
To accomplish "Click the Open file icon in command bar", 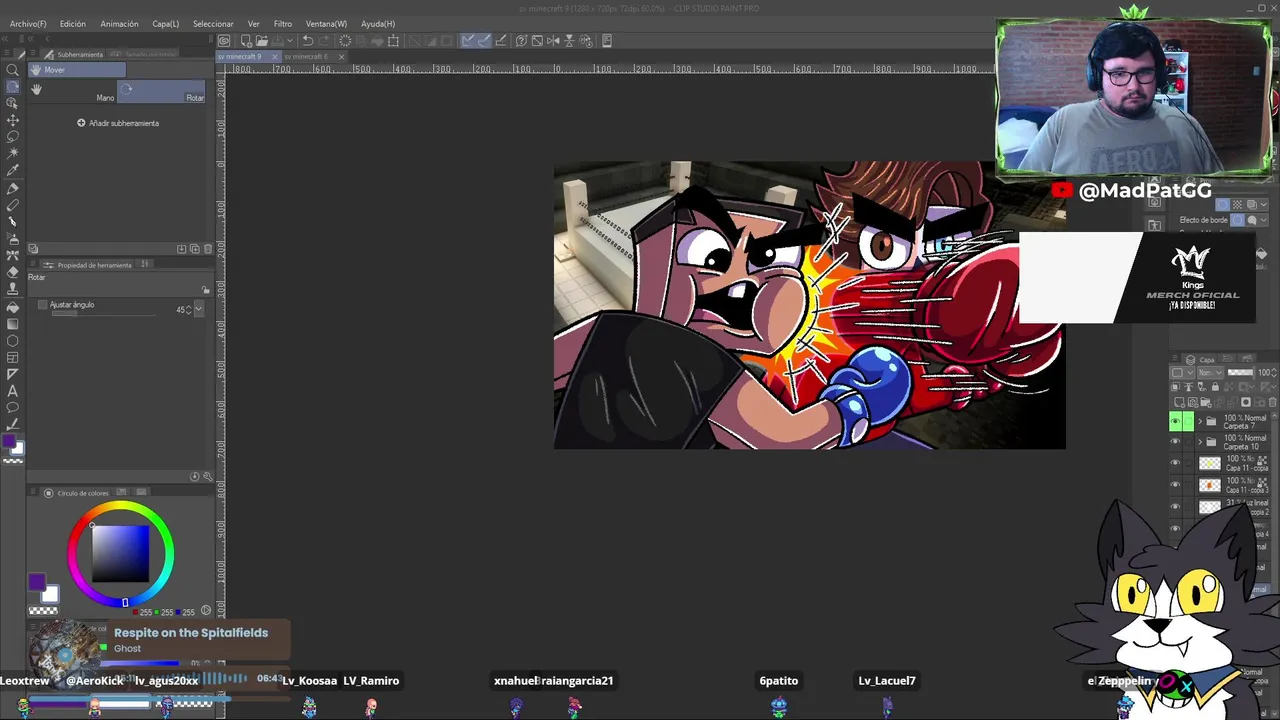I will coord(261,41).
